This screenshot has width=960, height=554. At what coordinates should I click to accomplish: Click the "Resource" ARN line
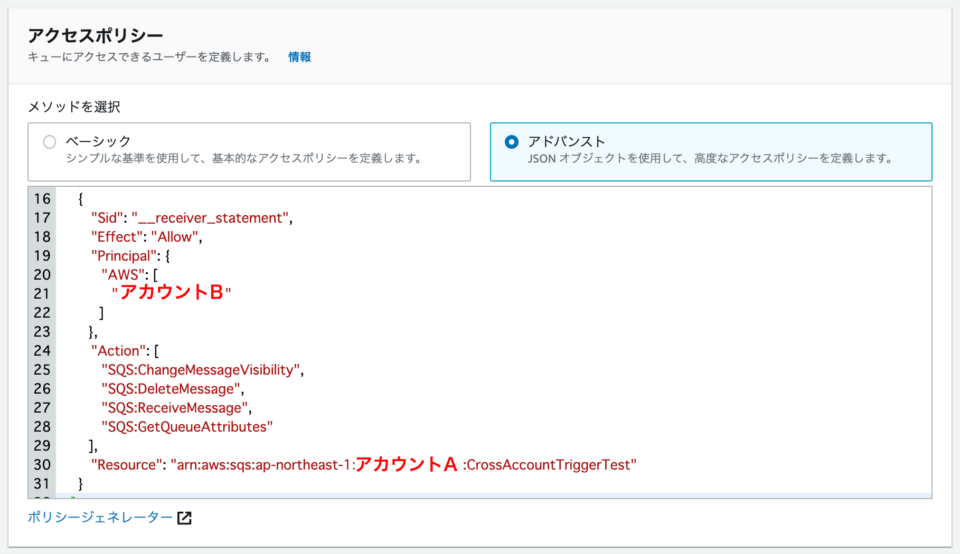pos(364,465)
